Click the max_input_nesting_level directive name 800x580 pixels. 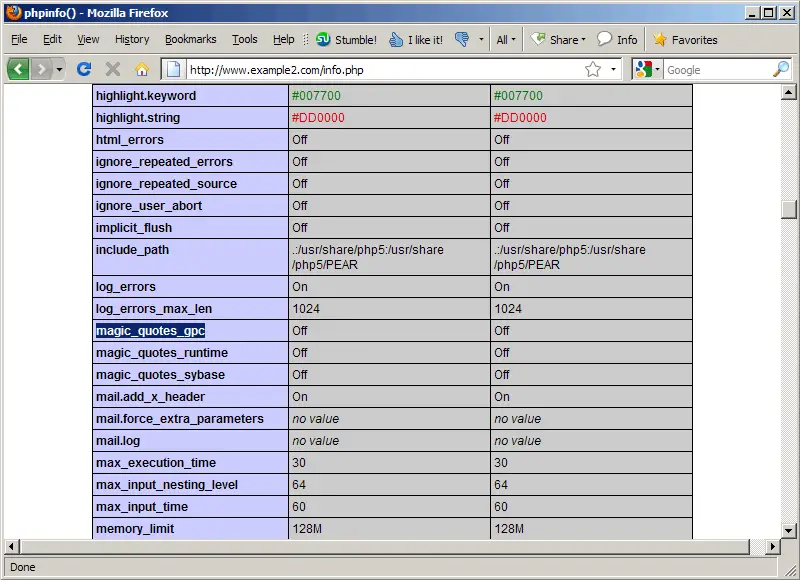(167, 485)
